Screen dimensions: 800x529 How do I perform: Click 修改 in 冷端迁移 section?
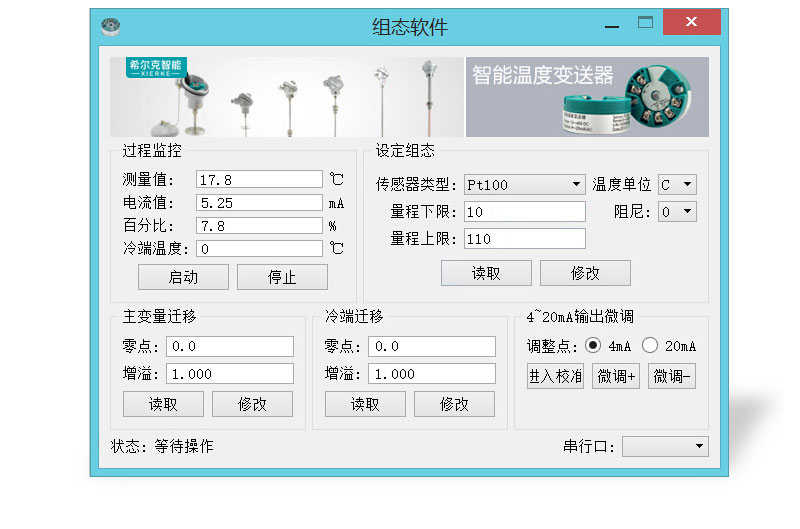[x=454, y=404]
